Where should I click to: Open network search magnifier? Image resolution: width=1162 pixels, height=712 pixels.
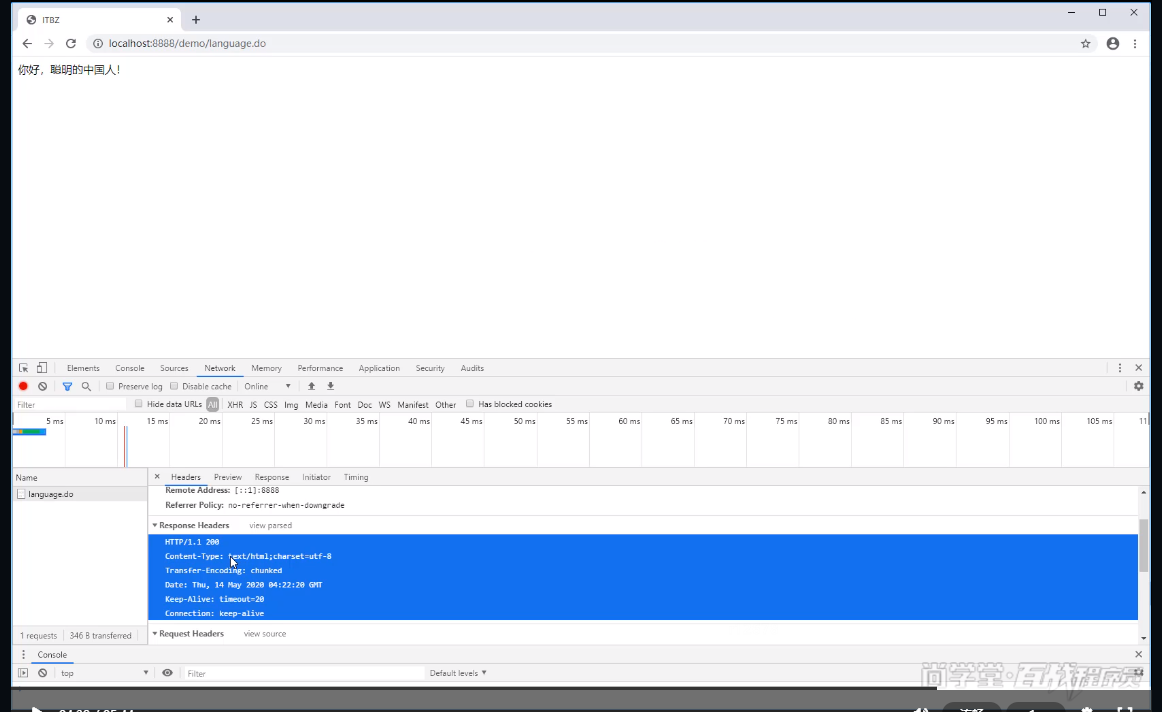(x=87, y=386)
